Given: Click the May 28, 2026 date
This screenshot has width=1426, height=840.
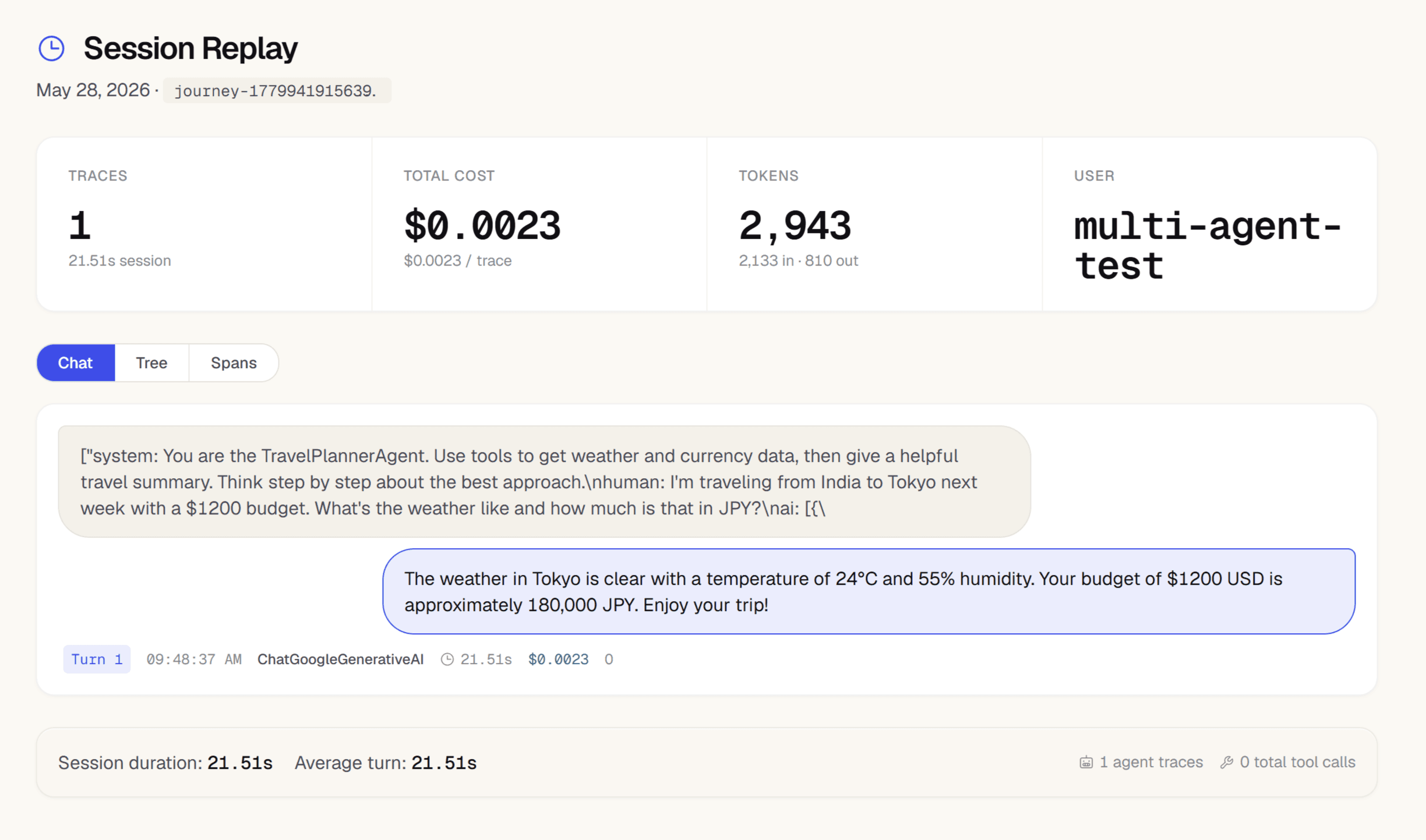Looking at the screenshot, I should coord(93,90).
